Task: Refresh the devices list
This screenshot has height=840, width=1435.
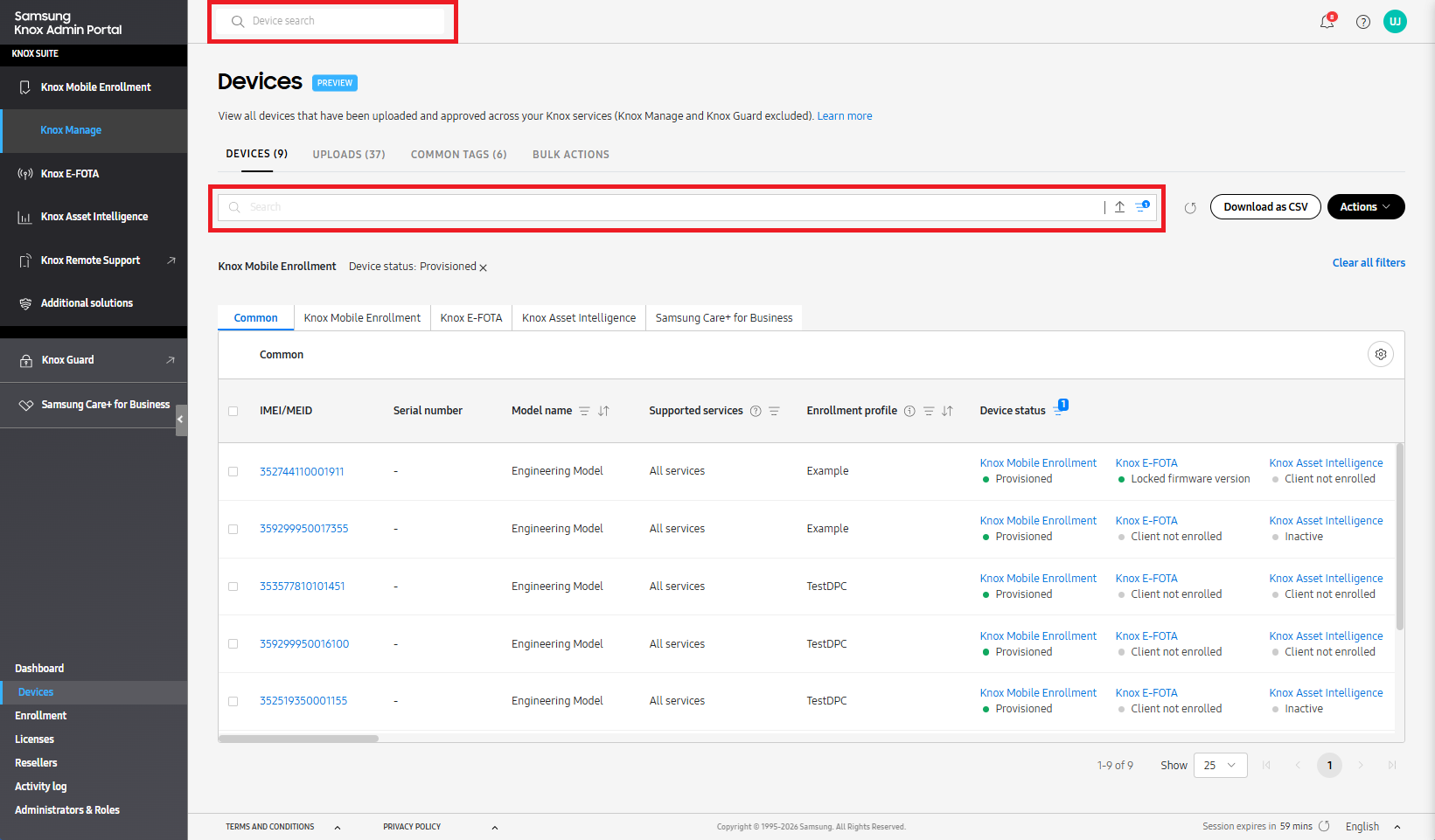Action: coord(1190,208)
